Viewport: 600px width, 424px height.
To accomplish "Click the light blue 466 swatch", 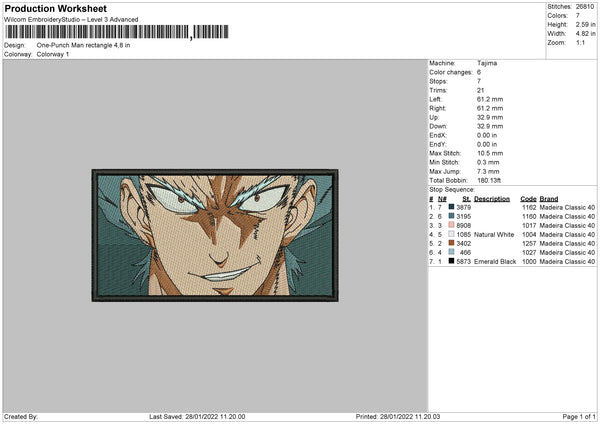I will coord(452,252).
